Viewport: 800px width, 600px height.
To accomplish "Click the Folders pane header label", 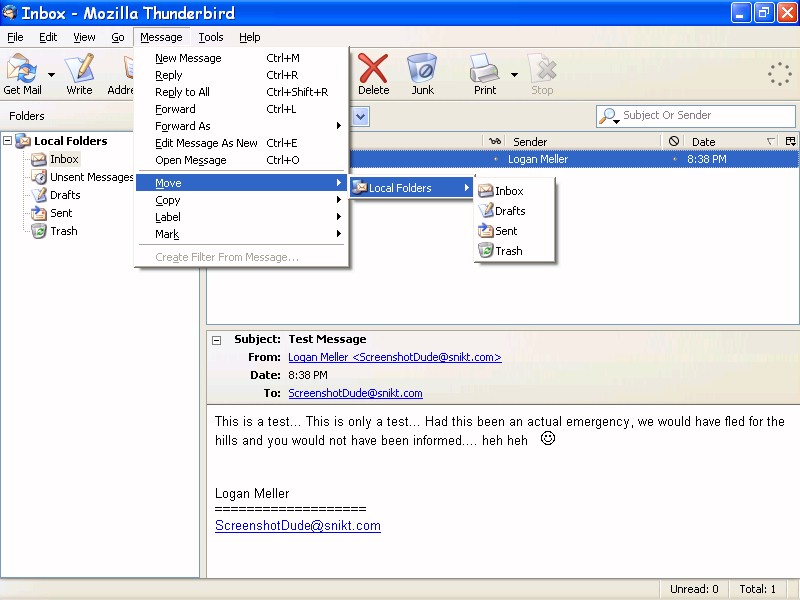I will (27, 116).
